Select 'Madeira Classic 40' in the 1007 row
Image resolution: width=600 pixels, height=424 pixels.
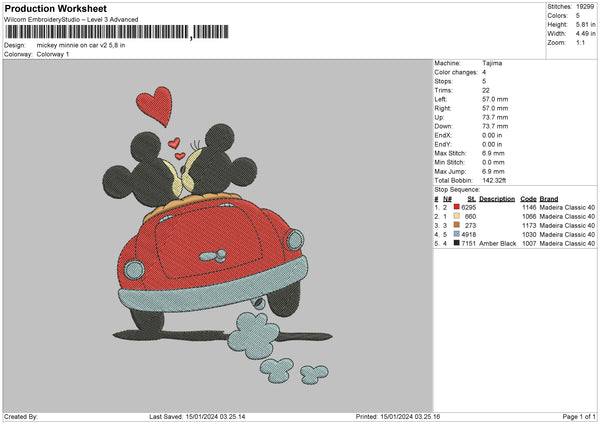coord(567,243)
